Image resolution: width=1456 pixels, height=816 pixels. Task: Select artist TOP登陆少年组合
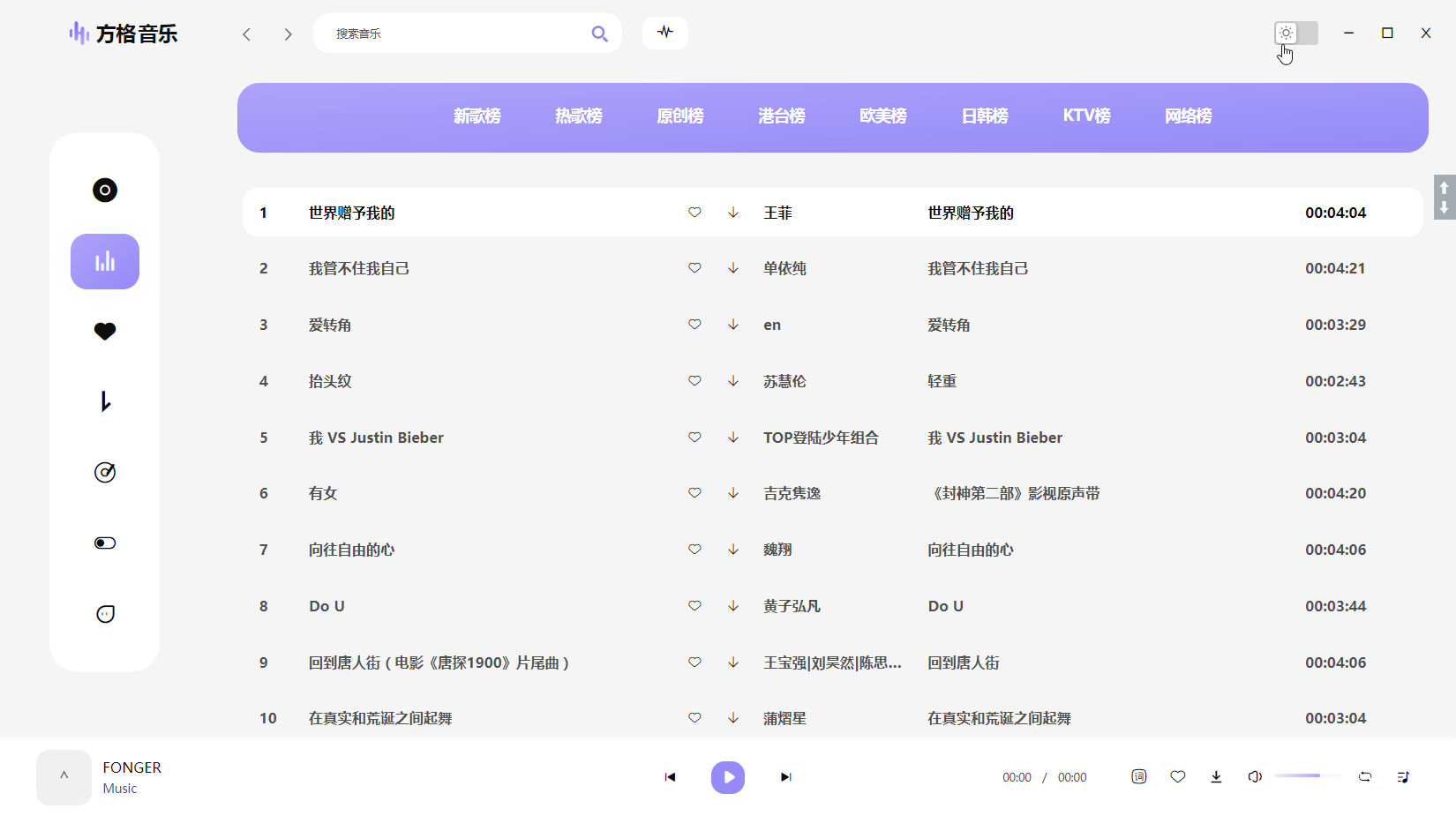point(822,438)
